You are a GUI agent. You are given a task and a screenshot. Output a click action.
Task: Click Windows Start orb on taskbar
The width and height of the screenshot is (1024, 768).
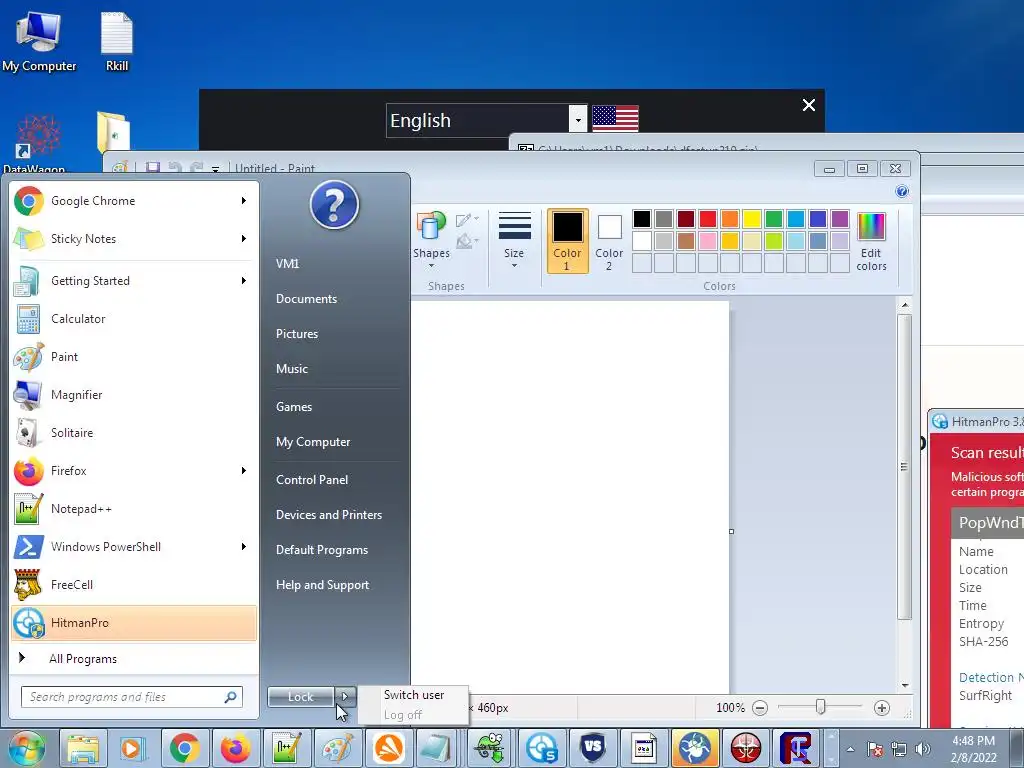coord(26,748)
